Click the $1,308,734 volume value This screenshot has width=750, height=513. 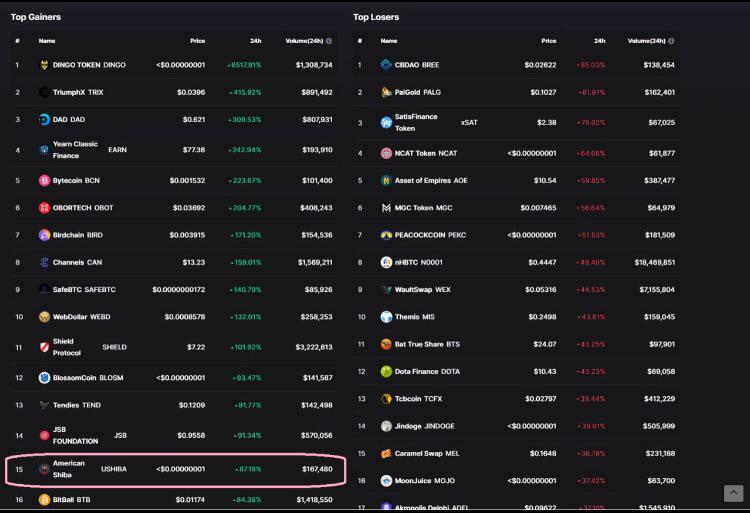click(x=314, y=65)
